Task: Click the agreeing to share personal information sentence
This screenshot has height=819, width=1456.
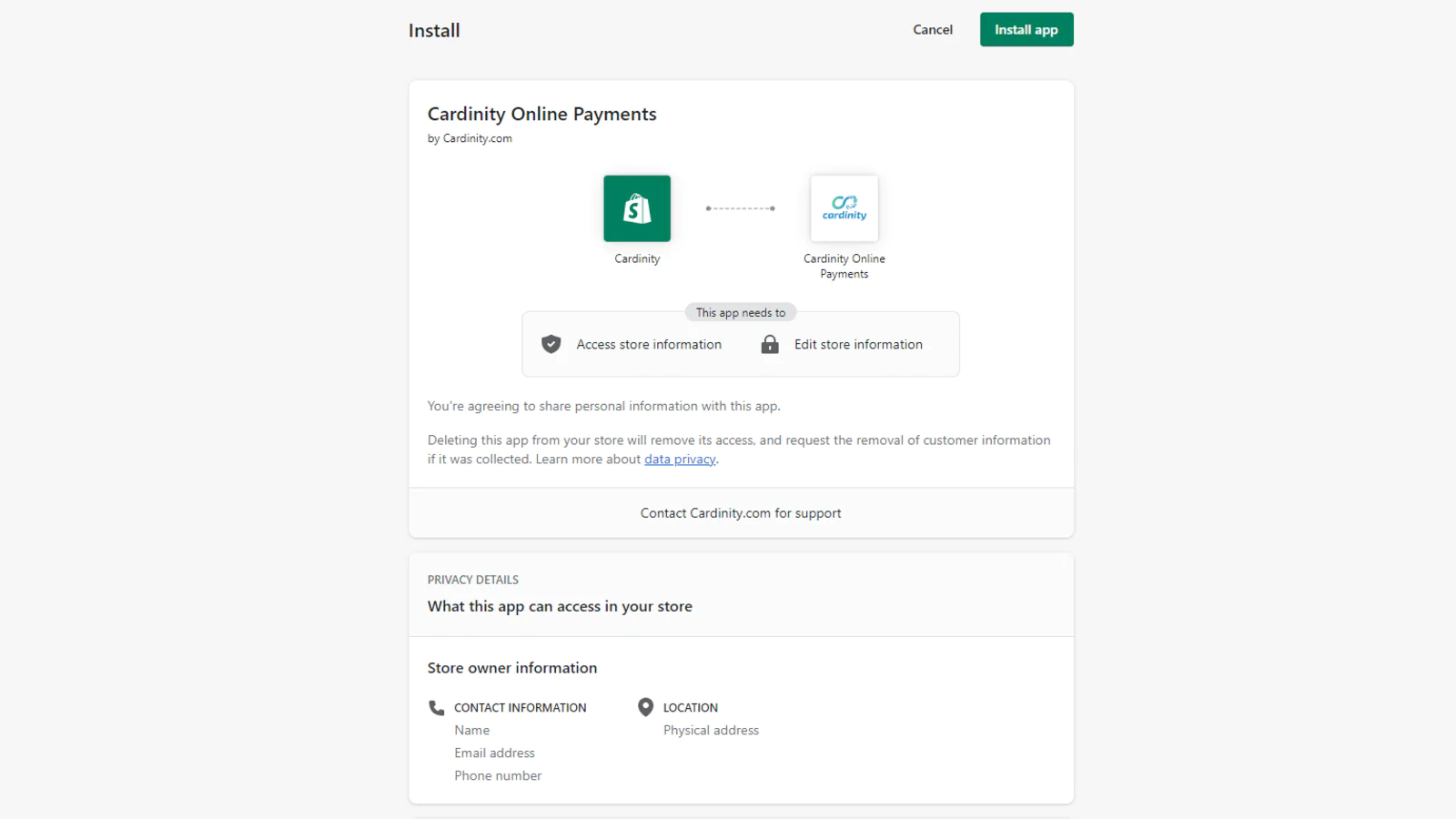Action: point(604,407)
